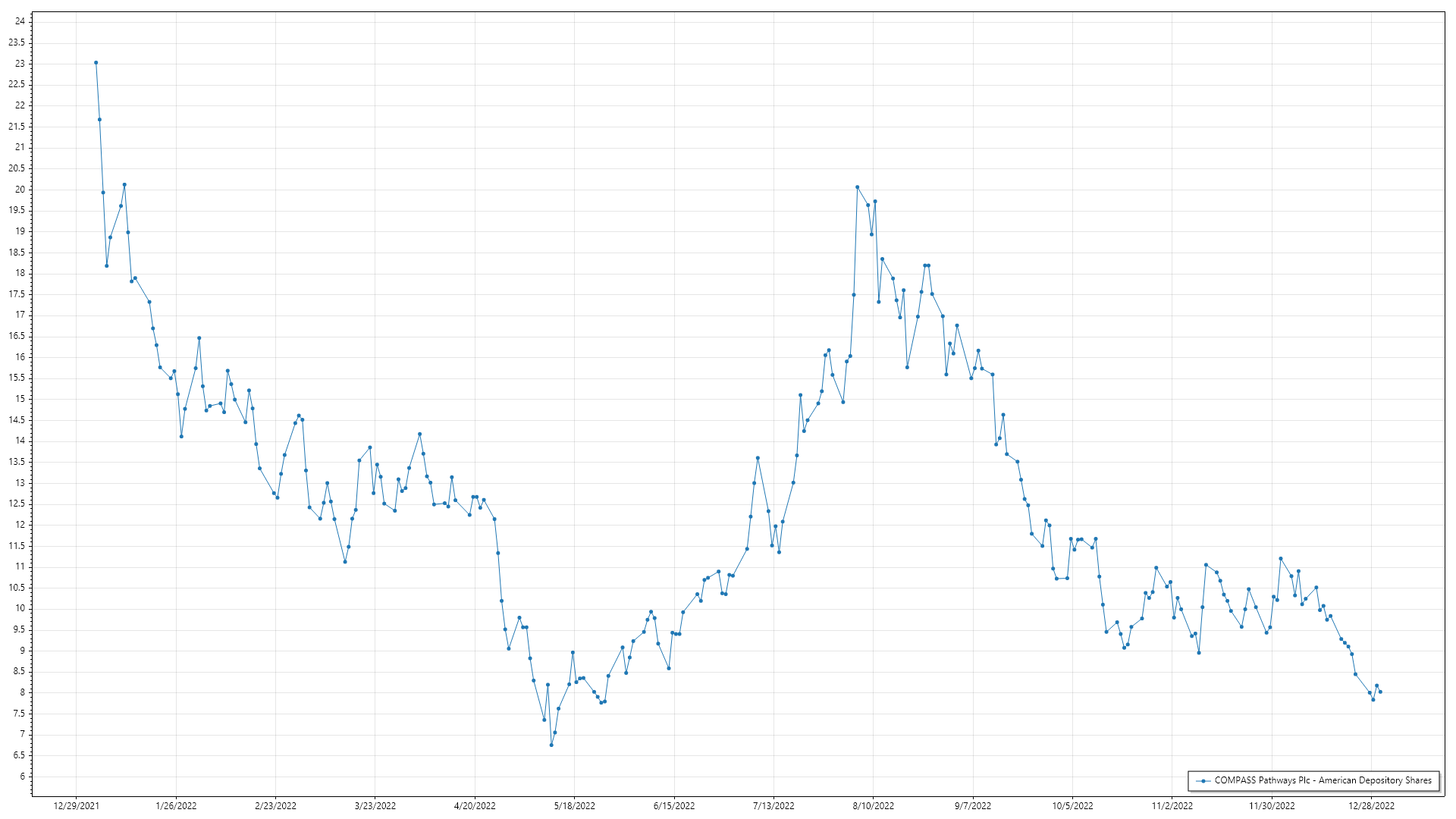Click the 15 label on y-axis

point(20,399)
